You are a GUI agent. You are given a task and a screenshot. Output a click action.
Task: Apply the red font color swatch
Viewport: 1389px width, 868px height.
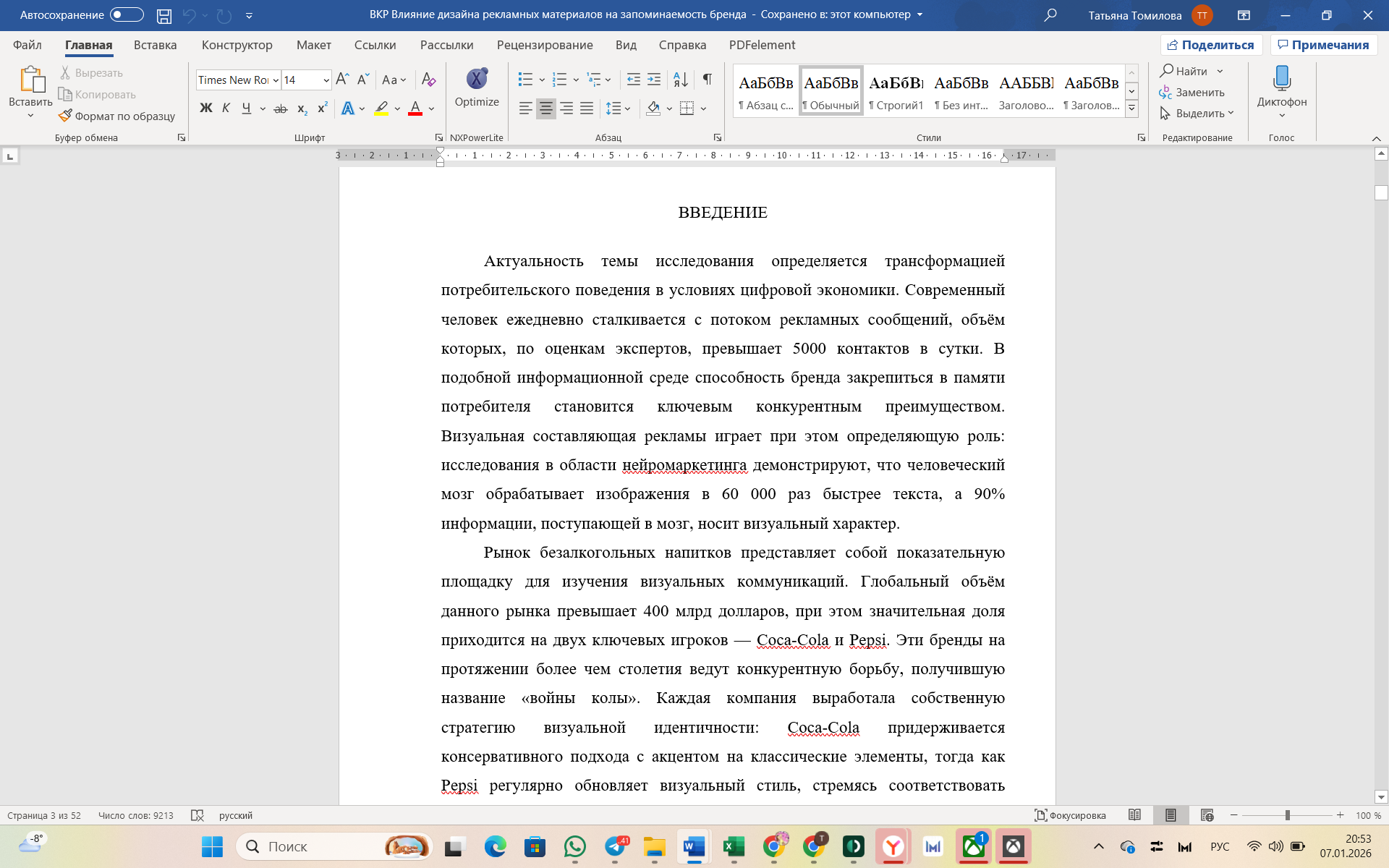point(415,109)
